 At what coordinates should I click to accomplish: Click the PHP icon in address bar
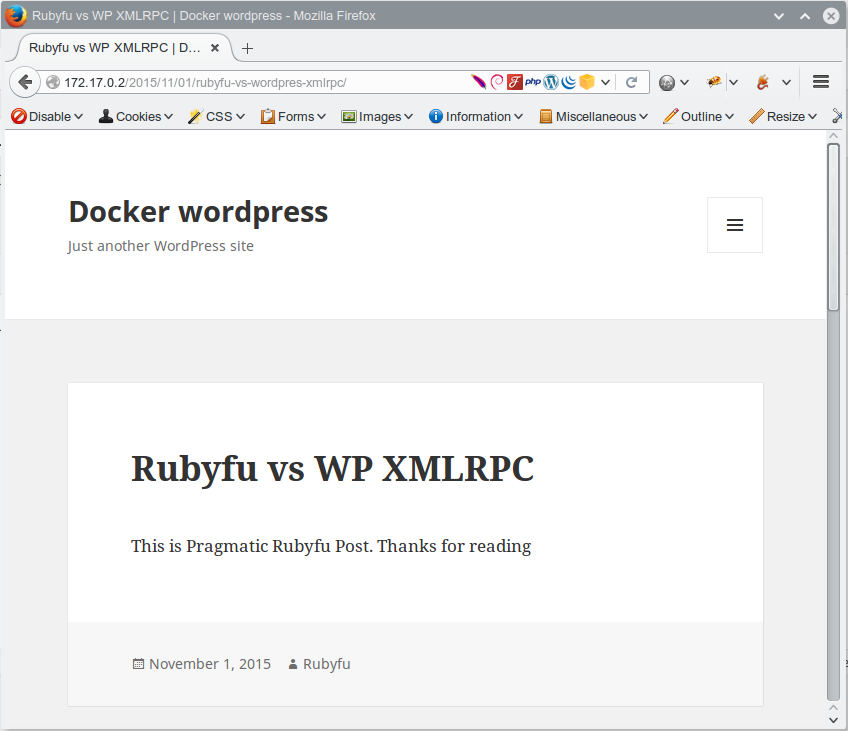click(x=533, y=82)
